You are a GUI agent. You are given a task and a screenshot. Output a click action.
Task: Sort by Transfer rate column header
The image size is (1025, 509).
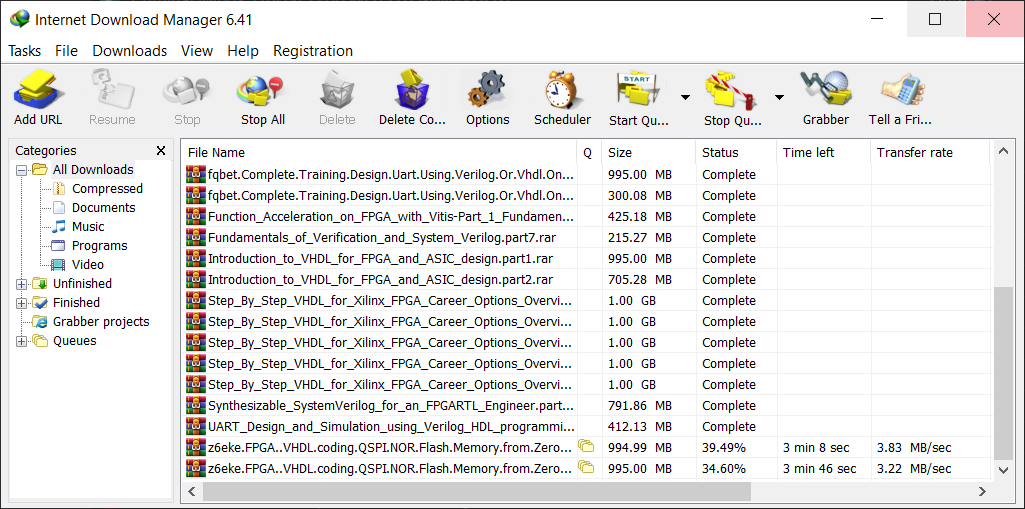[x=930, y=153]
